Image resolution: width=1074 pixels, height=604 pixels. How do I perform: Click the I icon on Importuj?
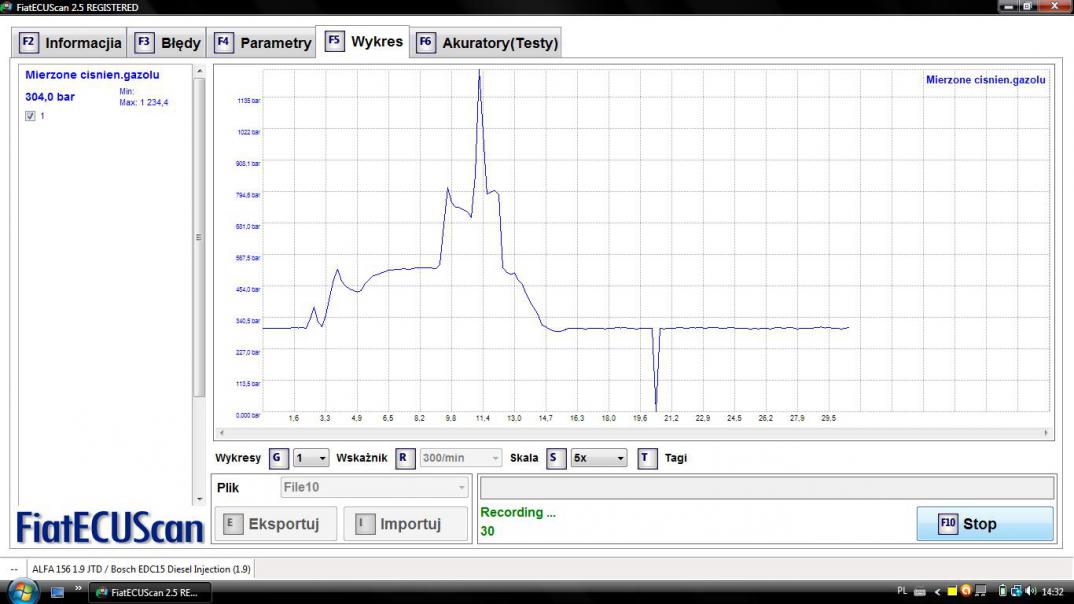pyautogui.click(x=365, y=524)
